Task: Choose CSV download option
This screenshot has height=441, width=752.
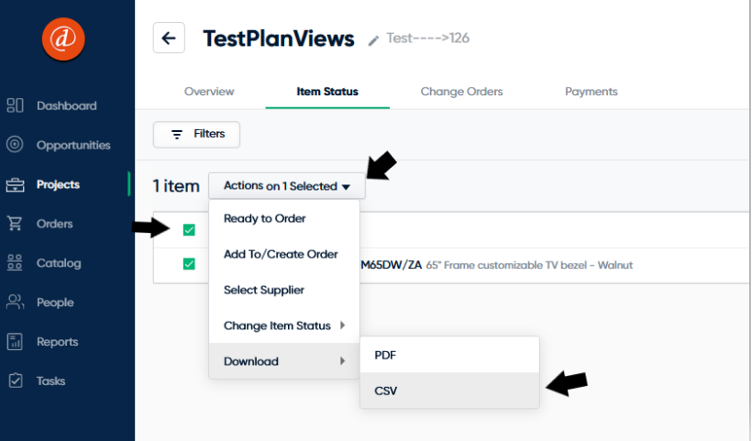Action: pos(449,391)
